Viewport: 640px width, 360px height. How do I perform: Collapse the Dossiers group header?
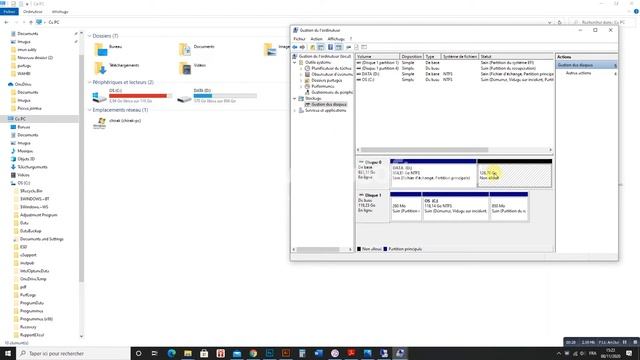coord(89,36)
